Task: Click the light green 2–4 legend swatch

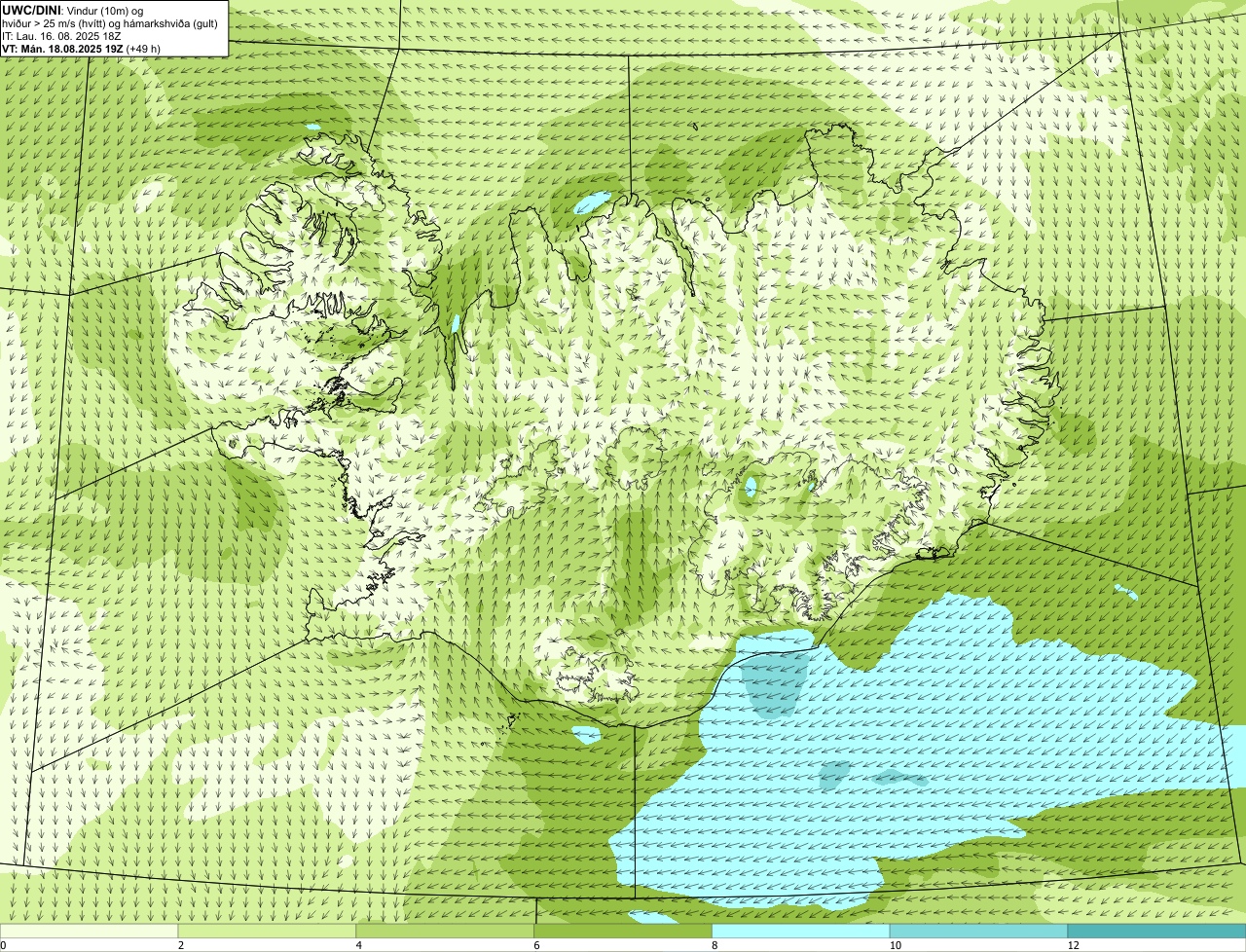Action: click(268, 931)
